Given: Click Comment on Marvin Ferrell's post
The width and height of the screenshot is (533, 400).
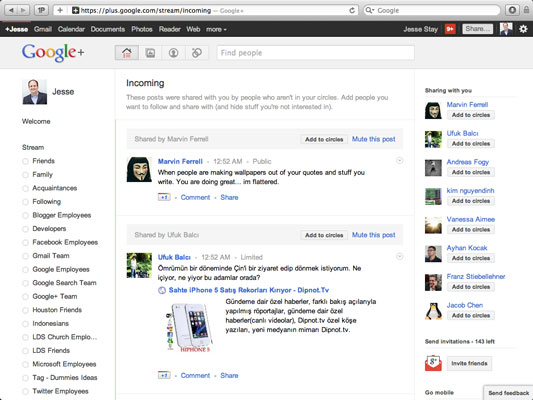Looking at the screenshot, I should point(195,197).
